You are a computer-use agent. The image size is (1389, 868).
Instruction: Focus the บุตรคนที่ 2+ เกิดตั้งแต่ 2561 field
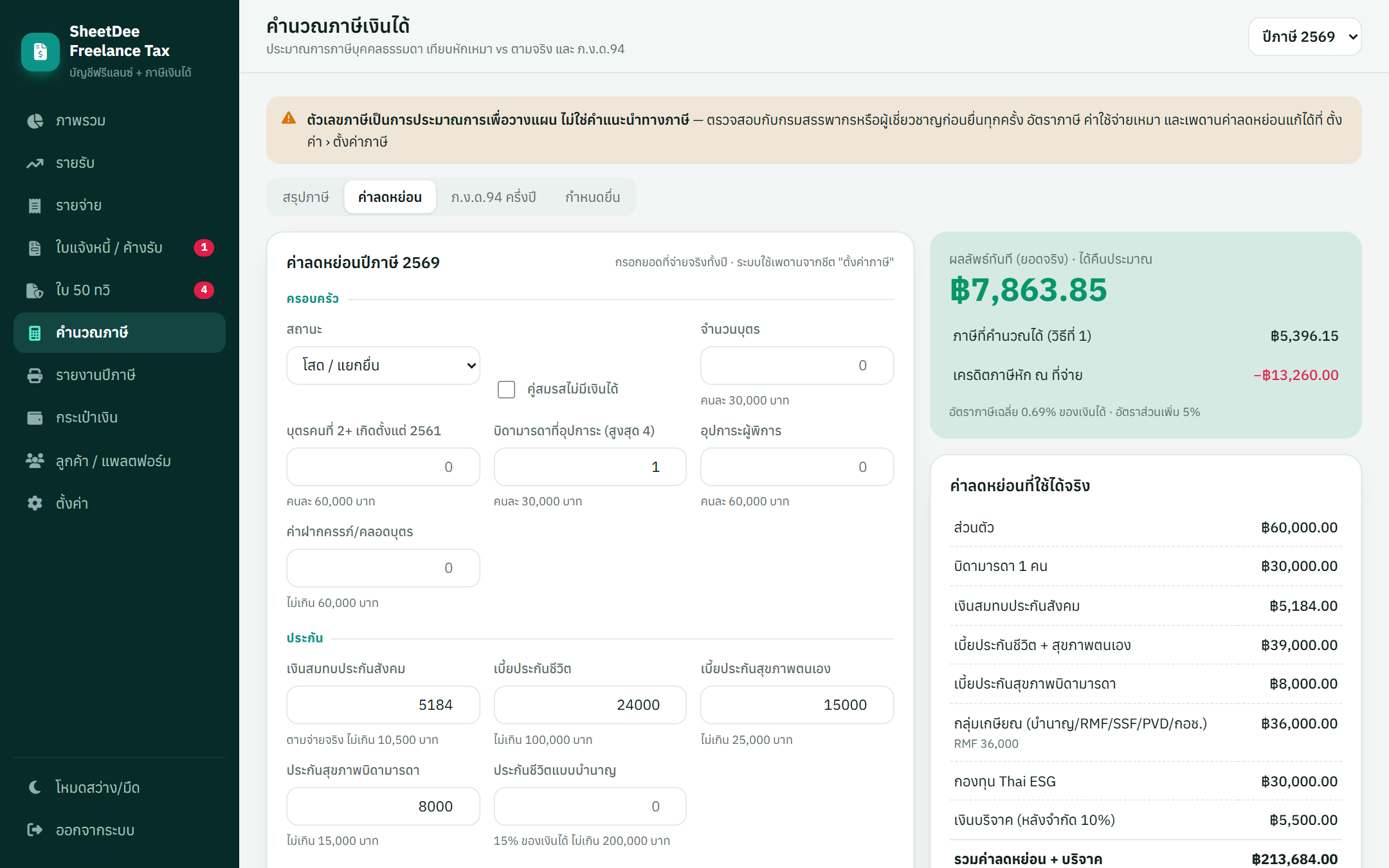[x=383, y=467]
